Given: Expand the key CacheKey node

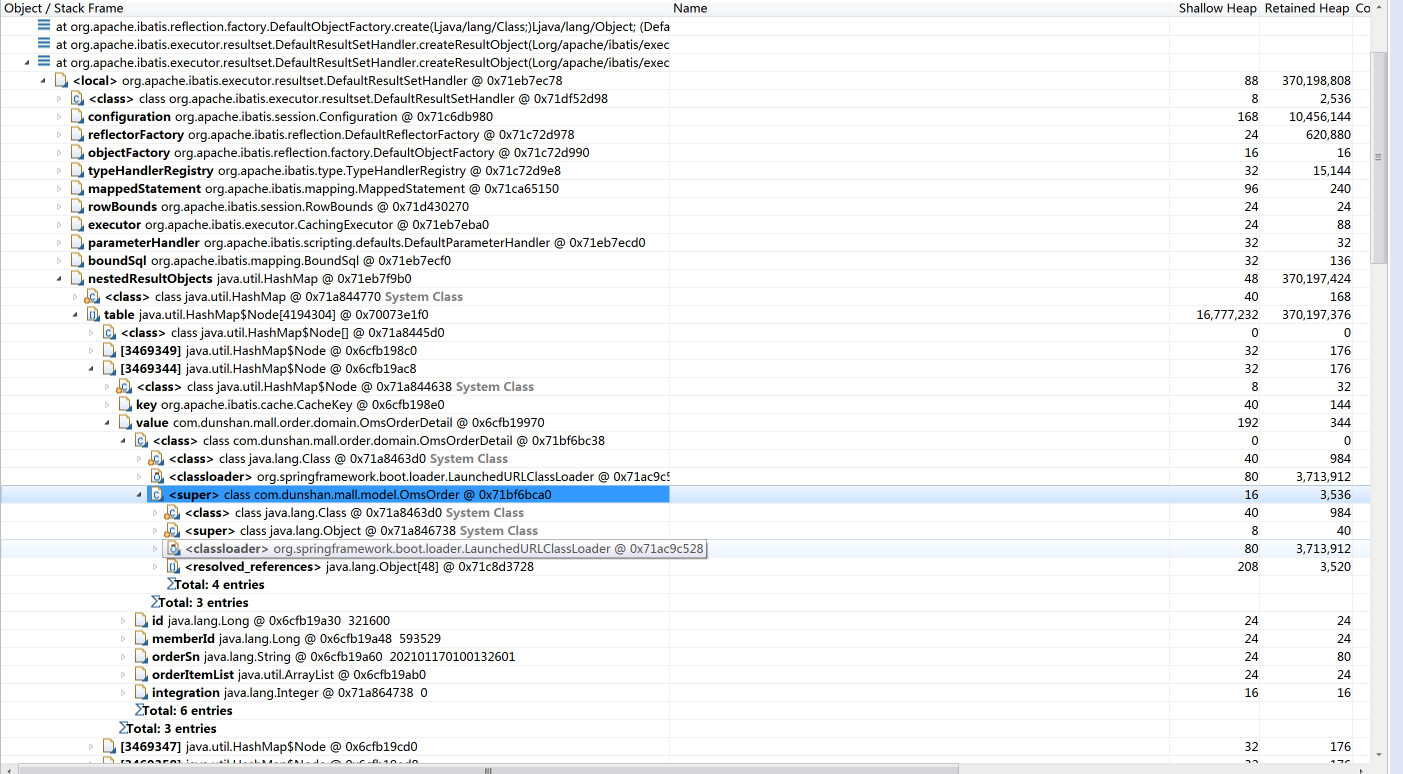Looking at the screenshot, I should 107,405.
